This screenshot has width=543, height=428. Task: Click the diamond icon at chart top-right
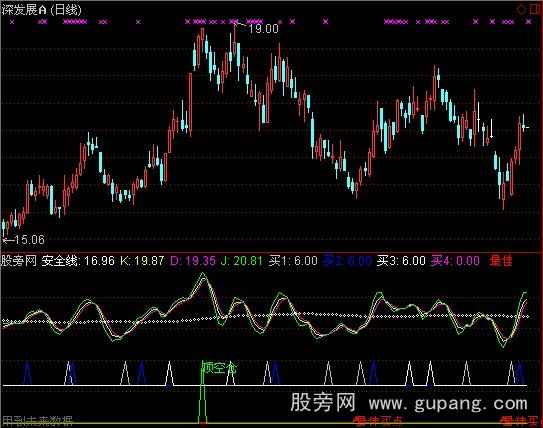(x=521, y=10)
